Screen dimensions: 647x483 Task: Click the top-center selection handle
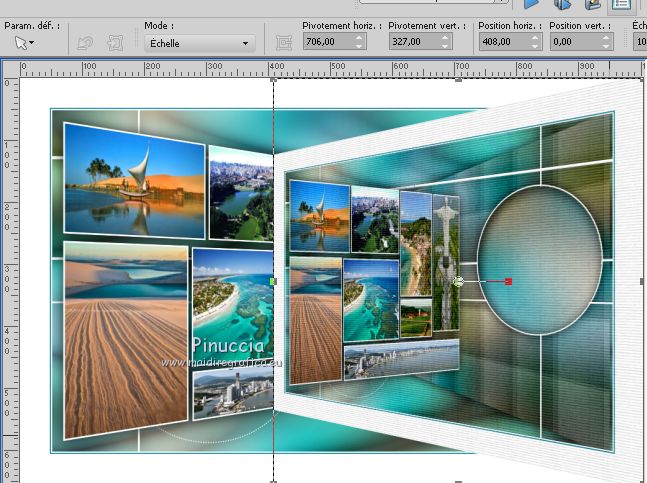458,80
